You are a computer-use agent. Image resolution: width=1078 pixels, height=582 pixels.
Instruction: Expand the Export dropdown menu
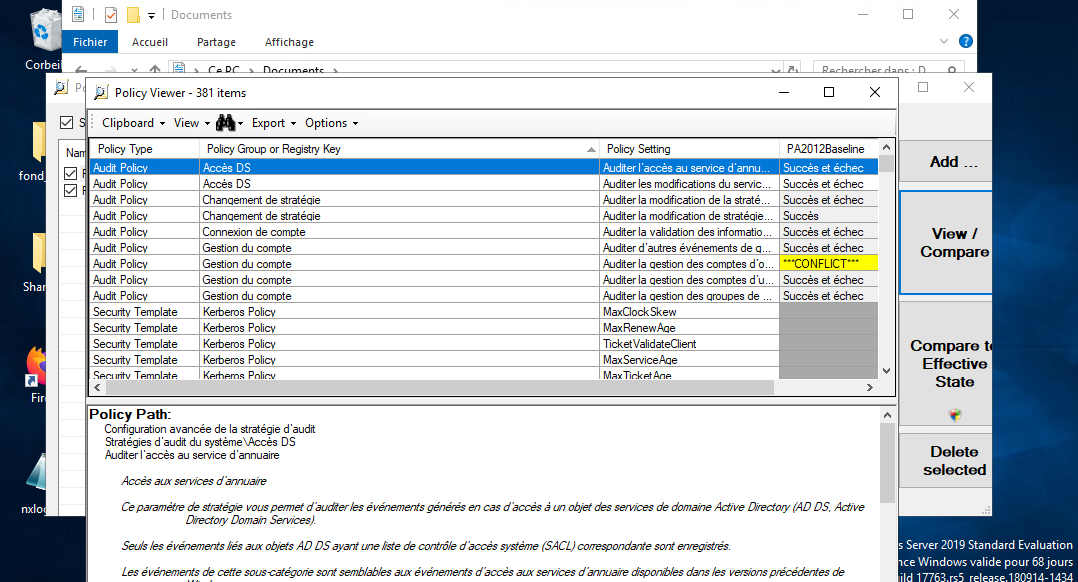[273, 123]
